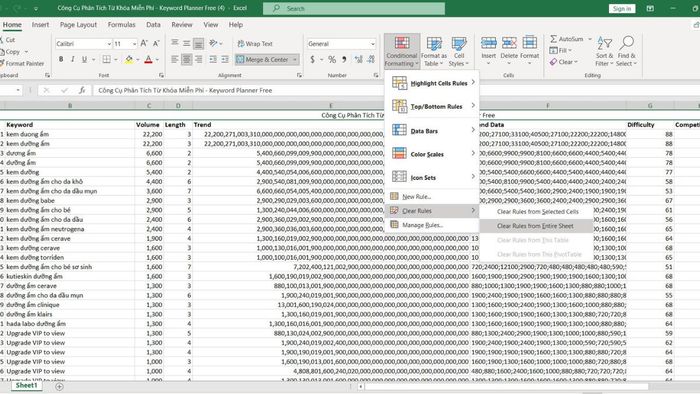
Task: Click the Insert cells icon
Action: click(488, 43)
